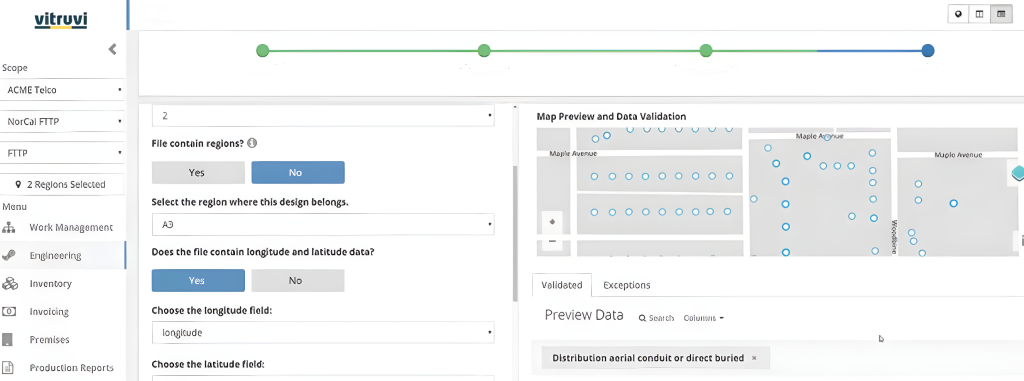Screen dimensions: 1024x381
Task: Go to the first green progress step
Action: [x=263, y=50]
